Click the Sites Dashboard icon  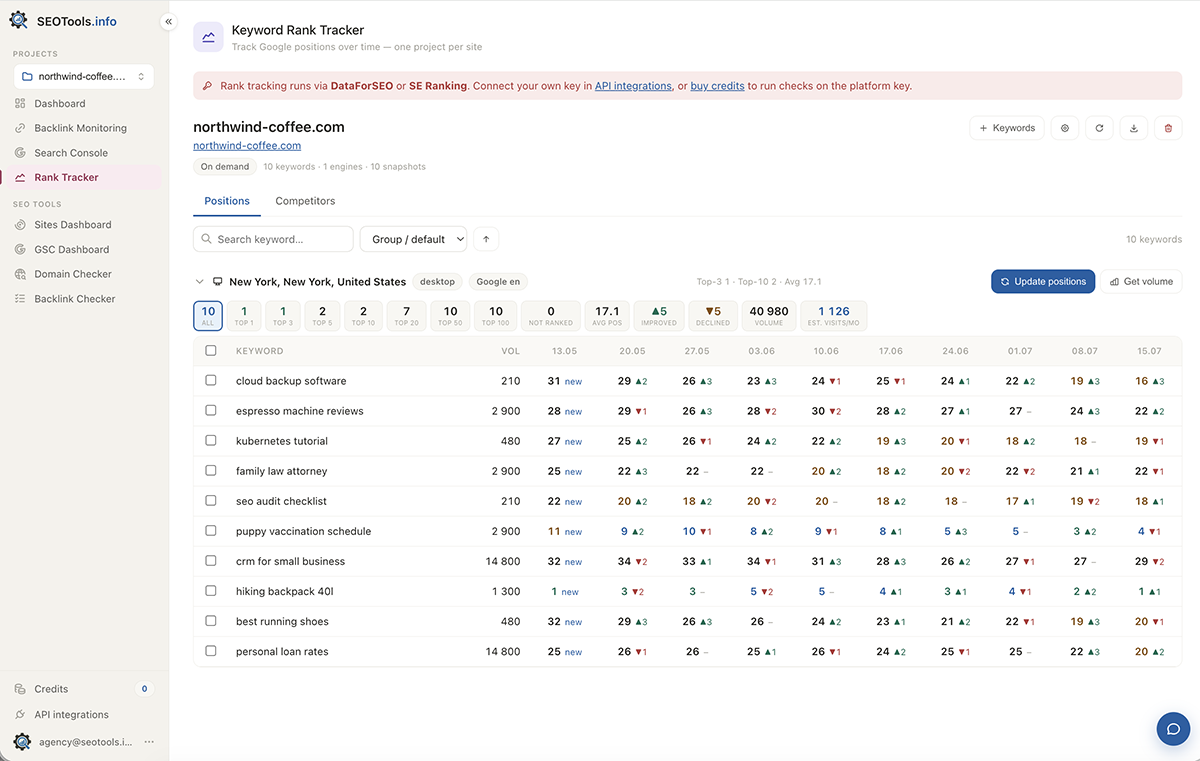pyautogui.click(x=21, y=225)
